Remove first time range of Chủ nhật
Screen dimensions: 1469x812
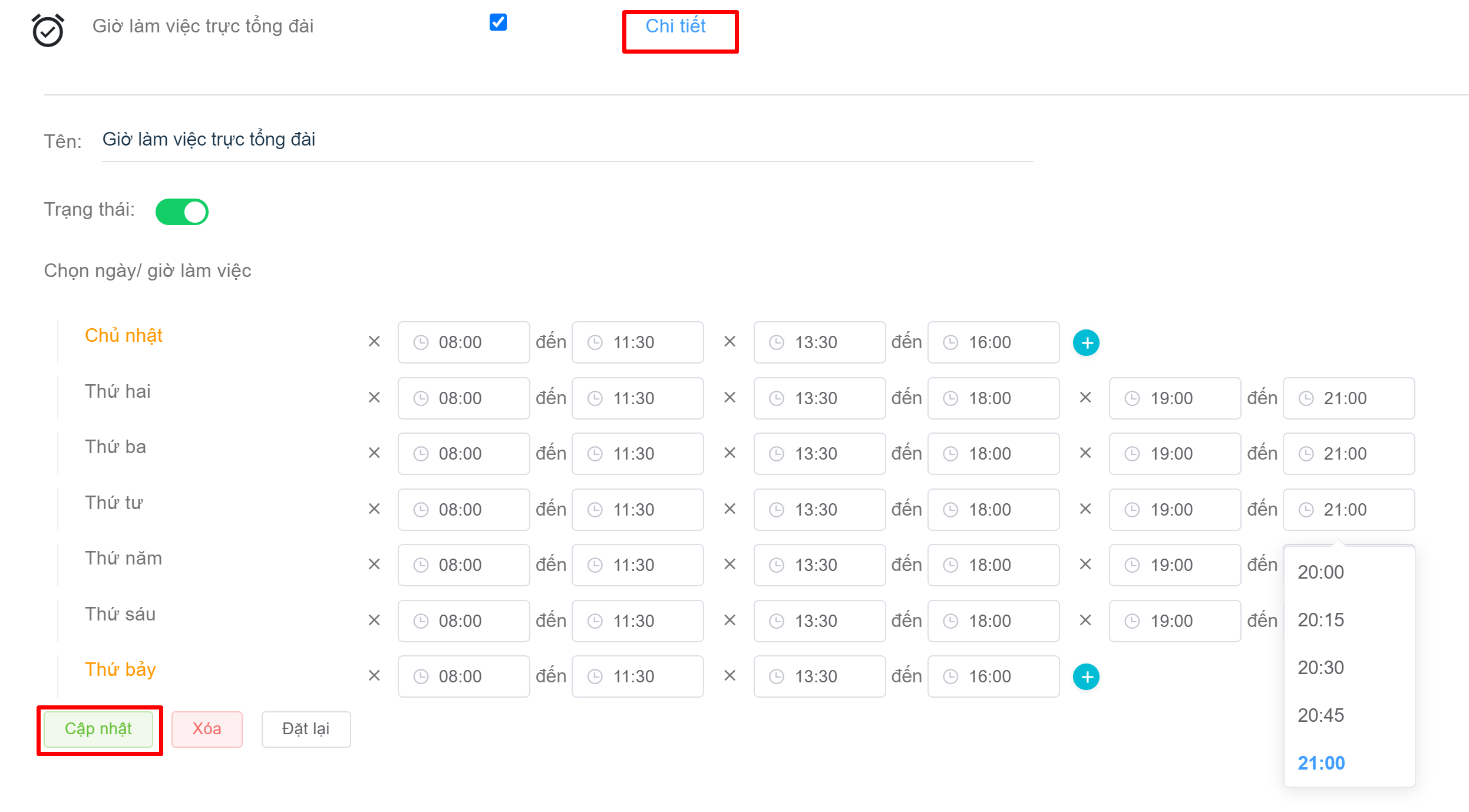point(374,342)
